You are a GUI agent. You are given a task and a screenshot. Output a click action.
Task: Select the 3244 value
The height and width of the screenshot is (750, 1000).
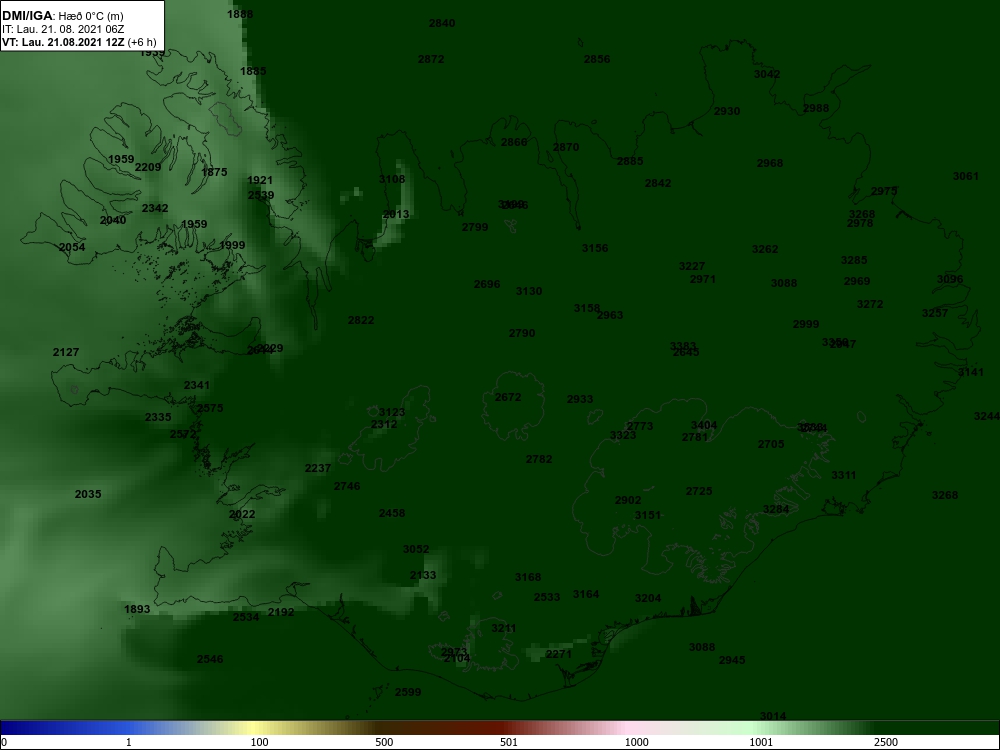click(987, 416)
